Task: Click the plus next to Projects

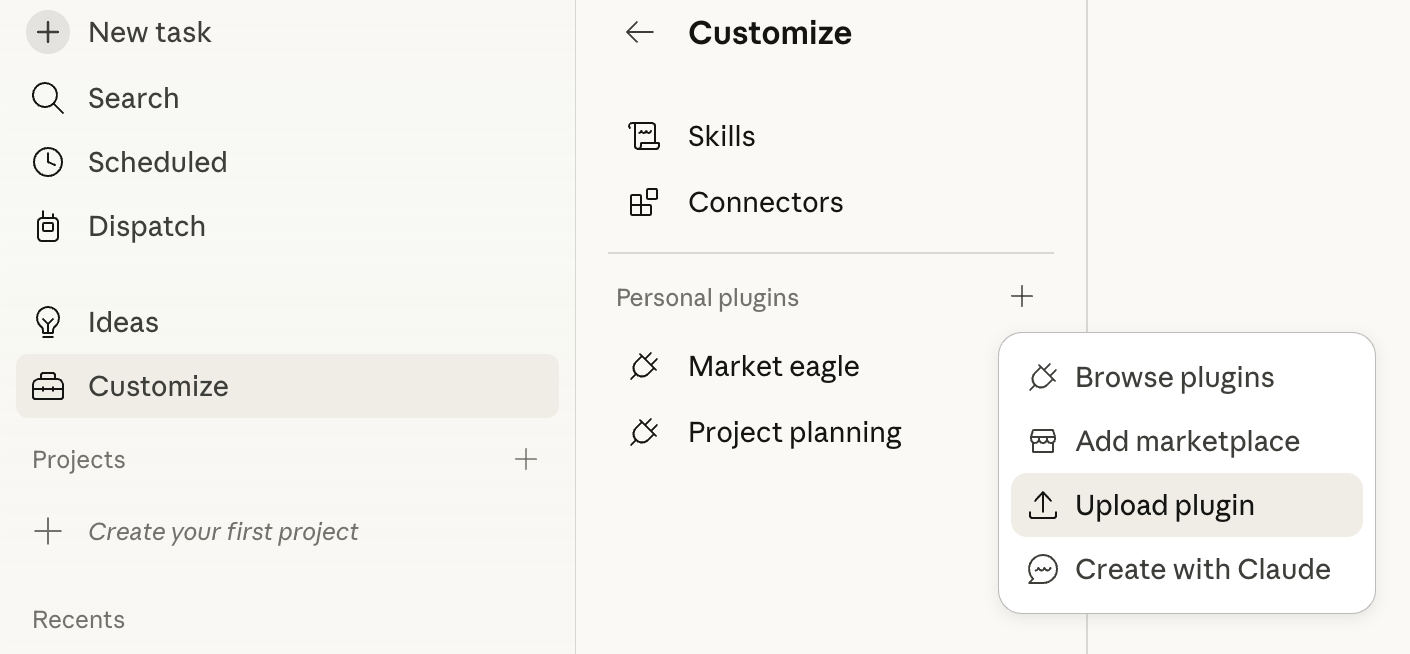Action: pyautogui.click(x=526, y=459)
